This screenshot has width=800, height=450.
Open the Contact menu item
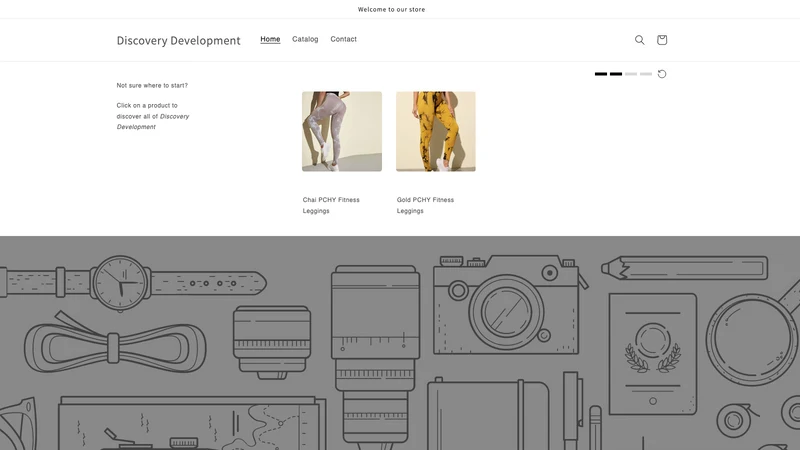click(x=343, y=39)
